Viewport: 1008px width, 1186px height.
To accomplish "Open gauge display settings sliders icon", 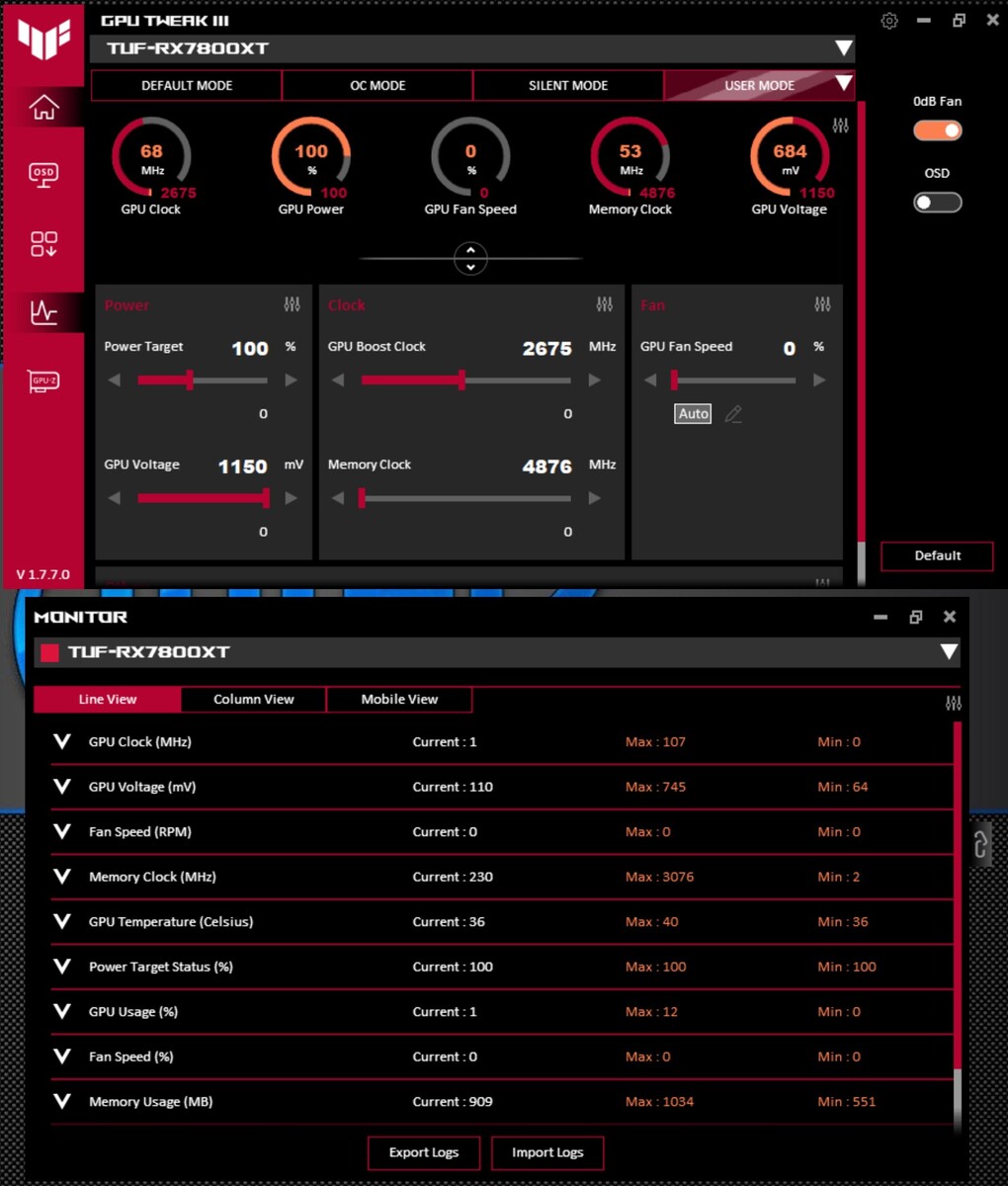I will click(x=840, y=126).
